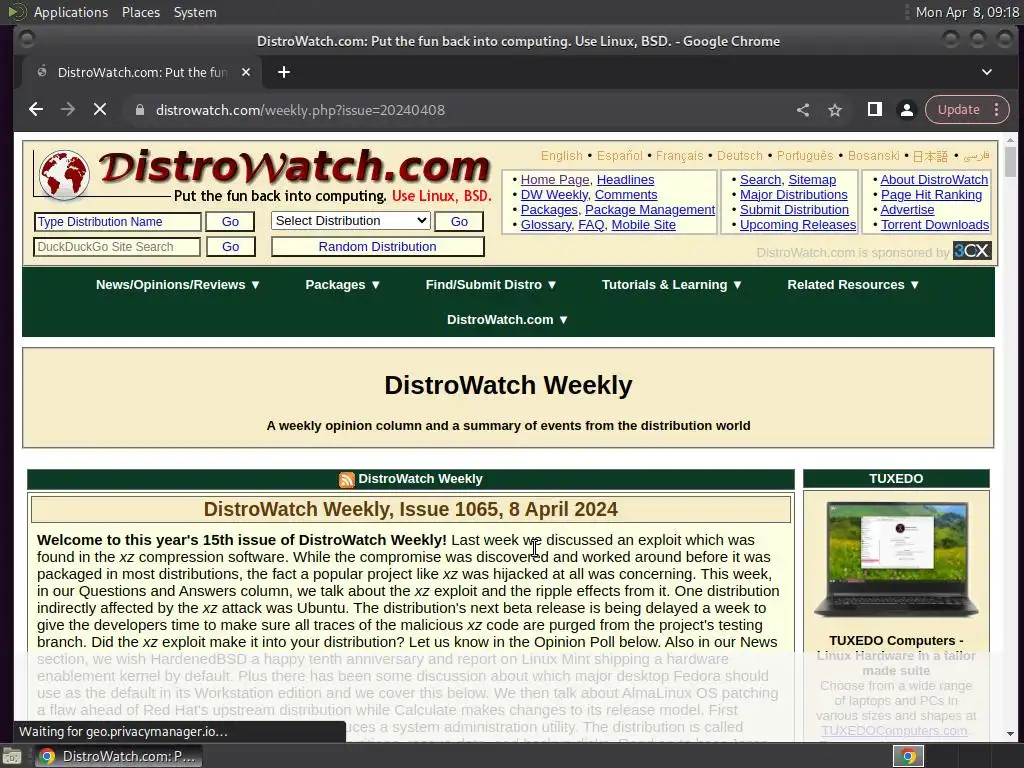Expand Find/Submit Distro menu
The width and height of the screenshot is (1024, 768).
tap(490, 285)
